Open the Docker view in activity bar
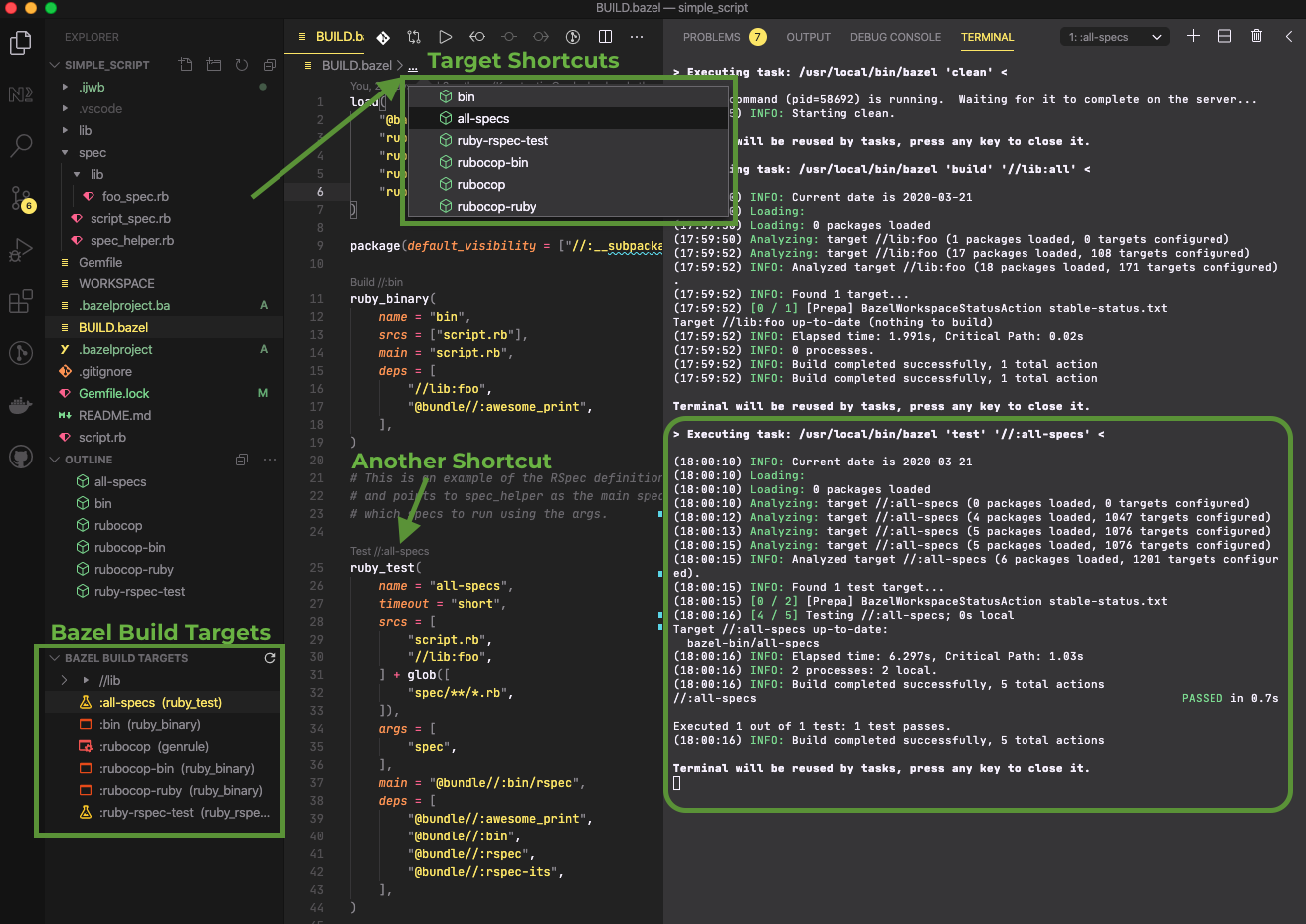1306x924 pixels. (x=21, y=405)
